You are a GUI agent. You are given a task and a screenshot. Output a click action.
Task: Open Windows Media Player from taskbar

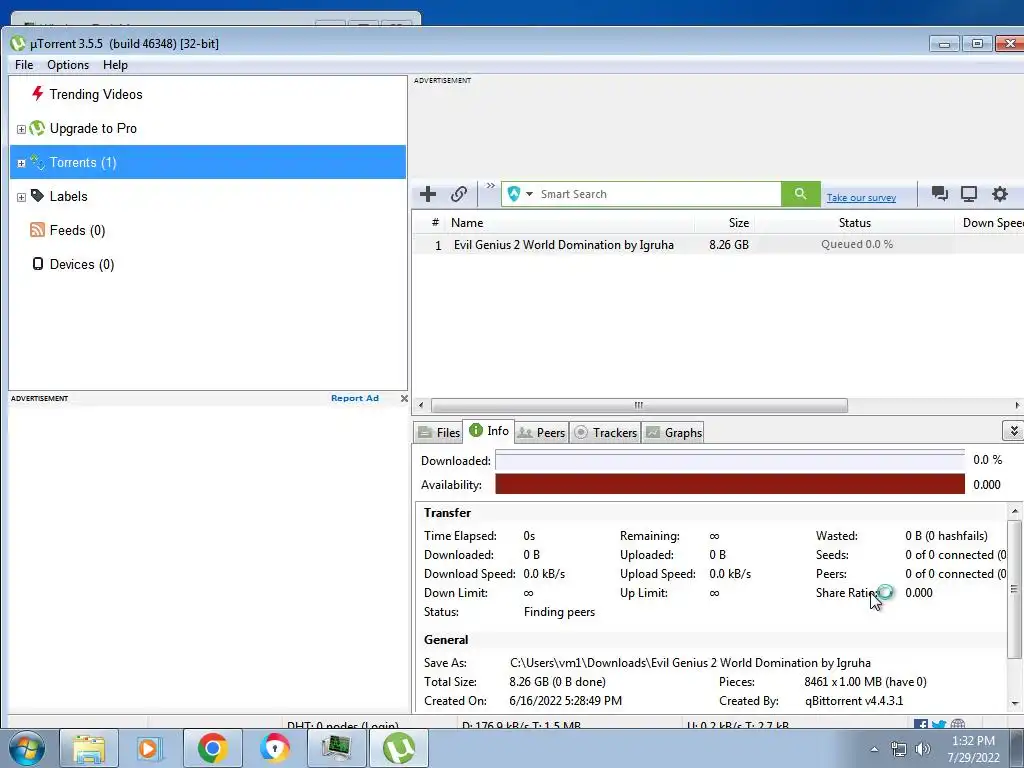[150, 748]
